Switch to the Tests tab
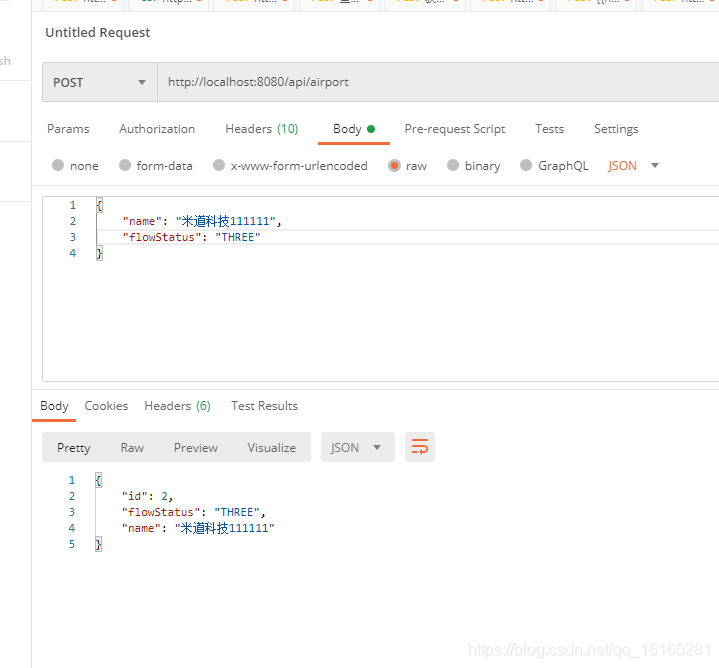 coord(549,129)
